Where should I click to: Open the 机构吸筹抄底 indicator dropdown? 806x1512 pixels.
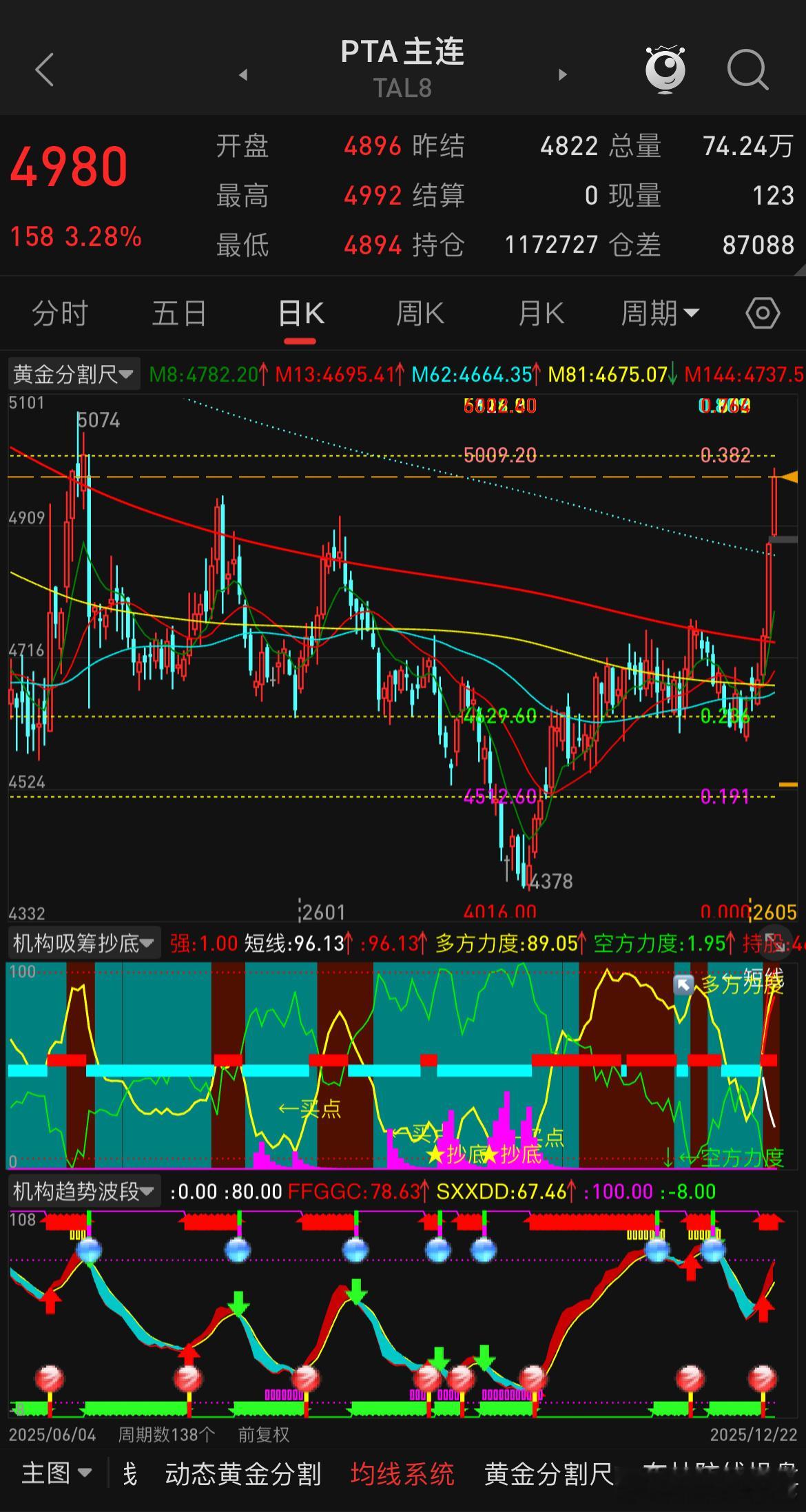point(83,943)
